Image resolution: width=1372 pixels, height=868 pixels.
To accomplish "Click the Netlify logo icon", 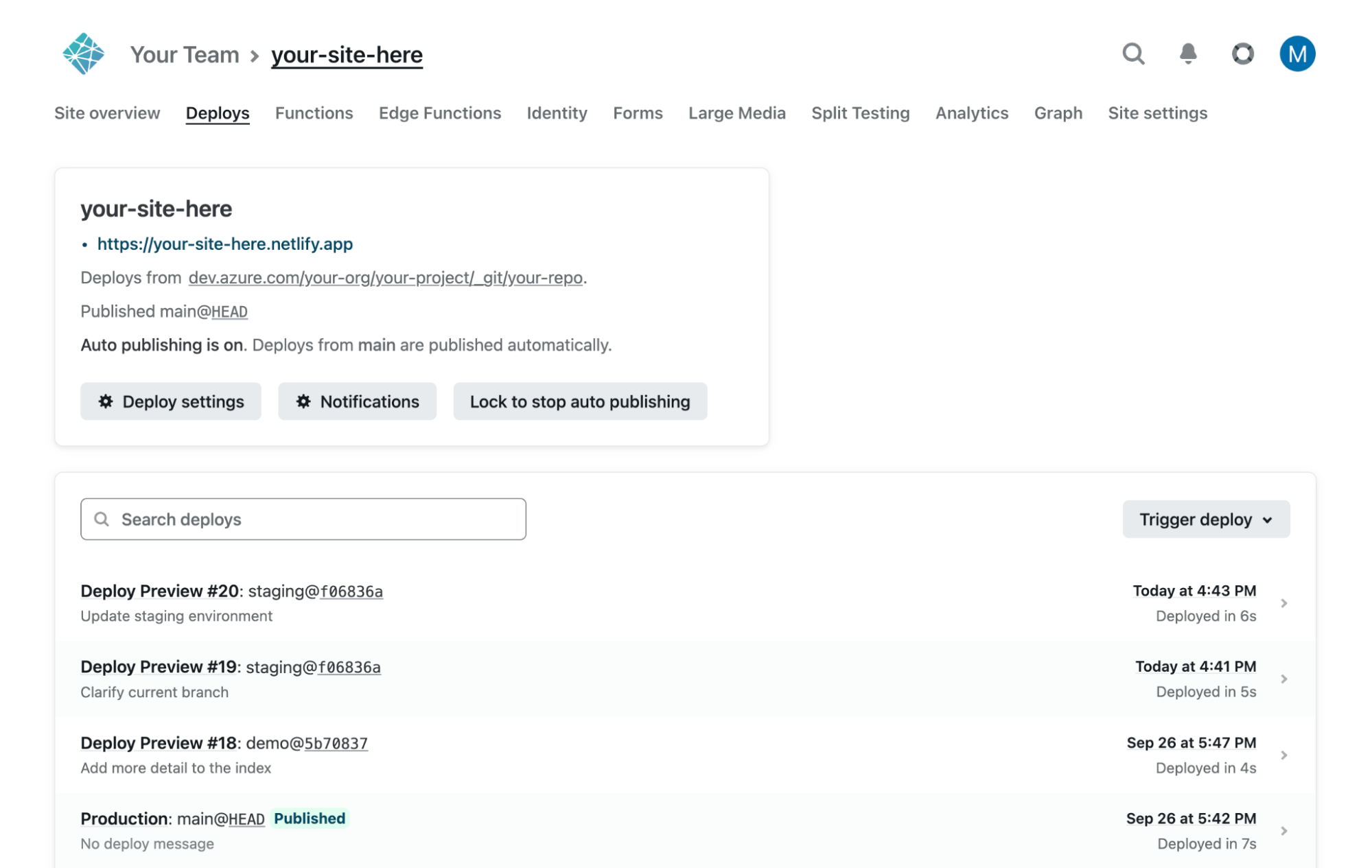I will 83,54.
